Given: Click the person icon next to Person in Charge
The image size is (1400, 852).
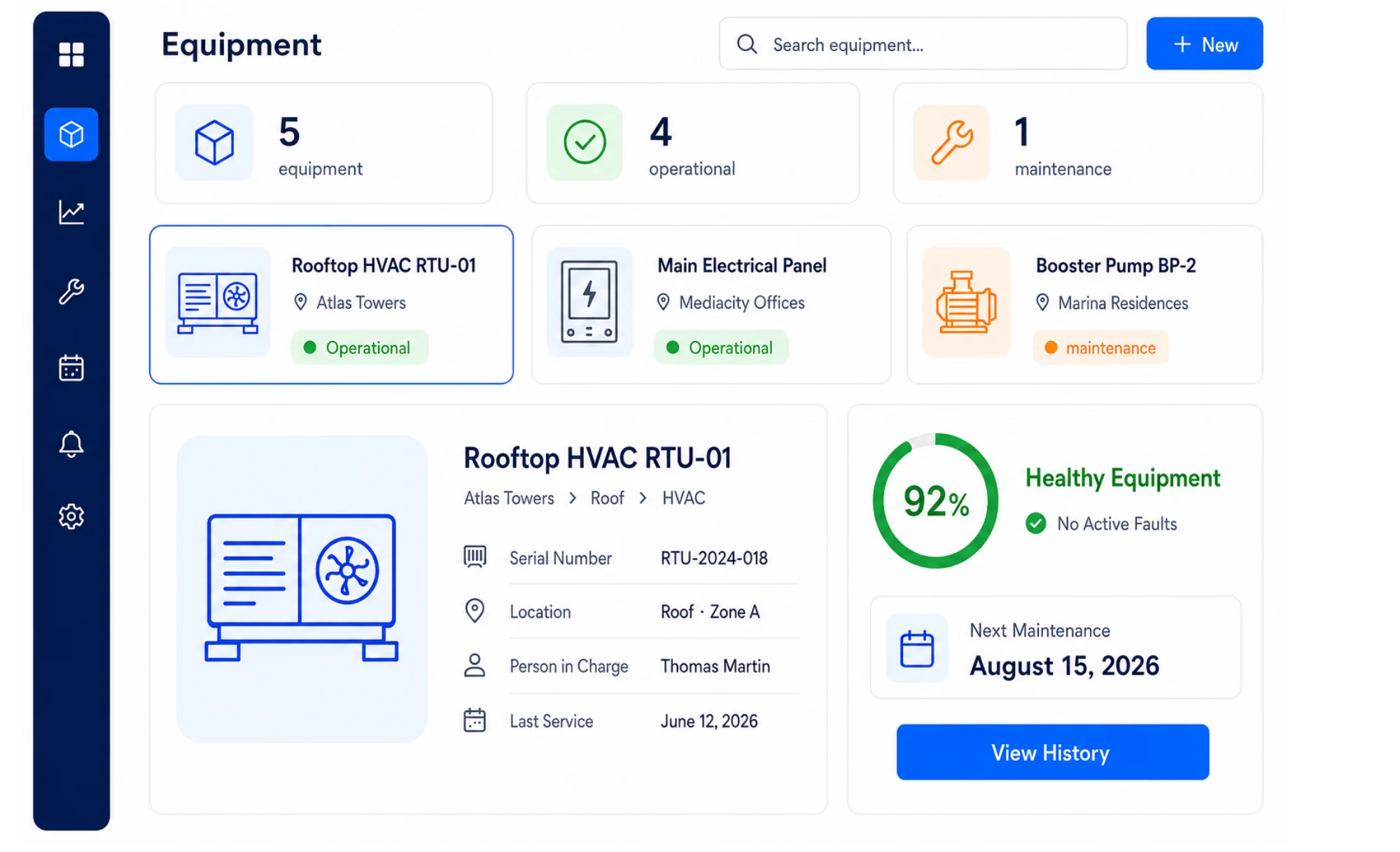Looking at the screenshot, I should pos(475,665).
